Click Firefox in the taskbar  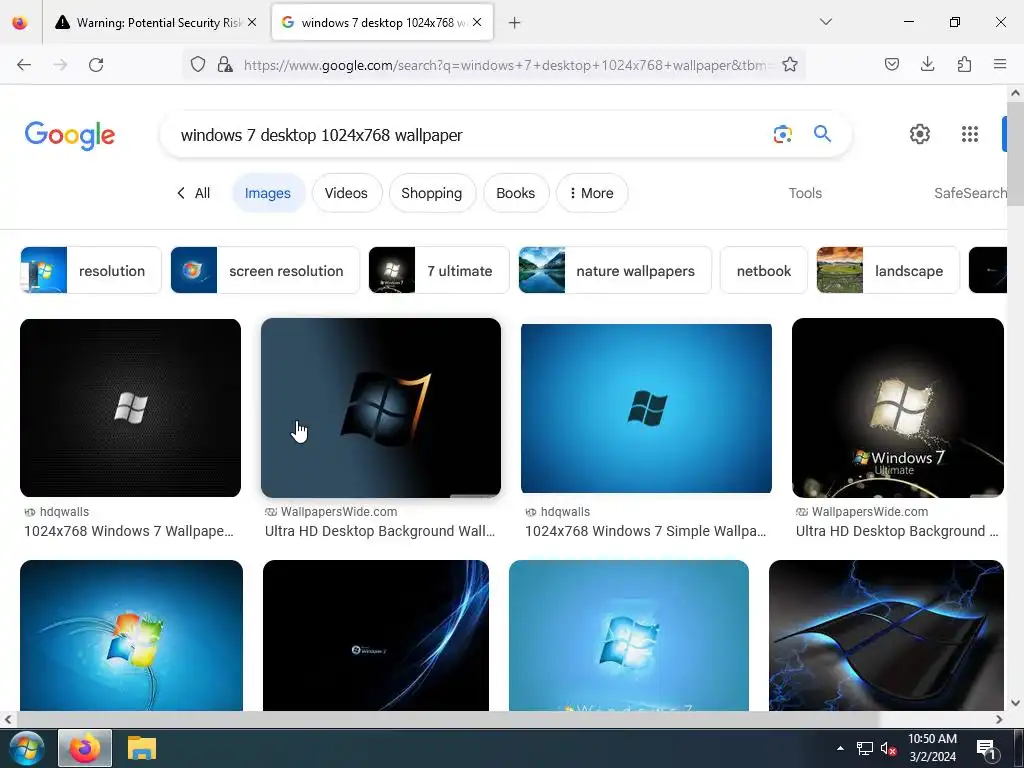tap(85, 748)
